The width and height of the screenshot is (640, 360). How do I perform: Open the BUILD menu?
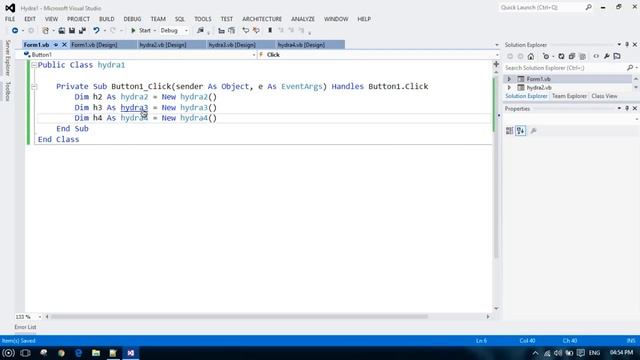tap(107, 19)
